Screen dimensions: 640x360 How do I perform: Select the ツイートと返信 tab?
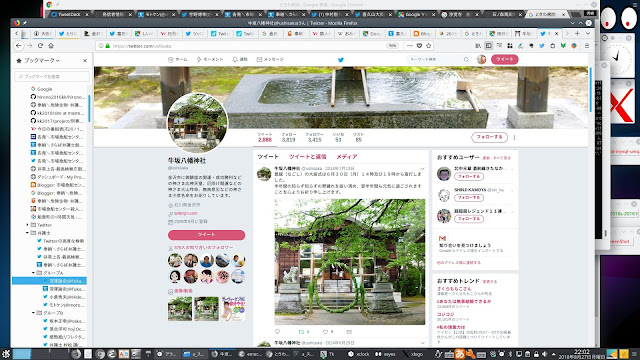(x=307, y=157)
